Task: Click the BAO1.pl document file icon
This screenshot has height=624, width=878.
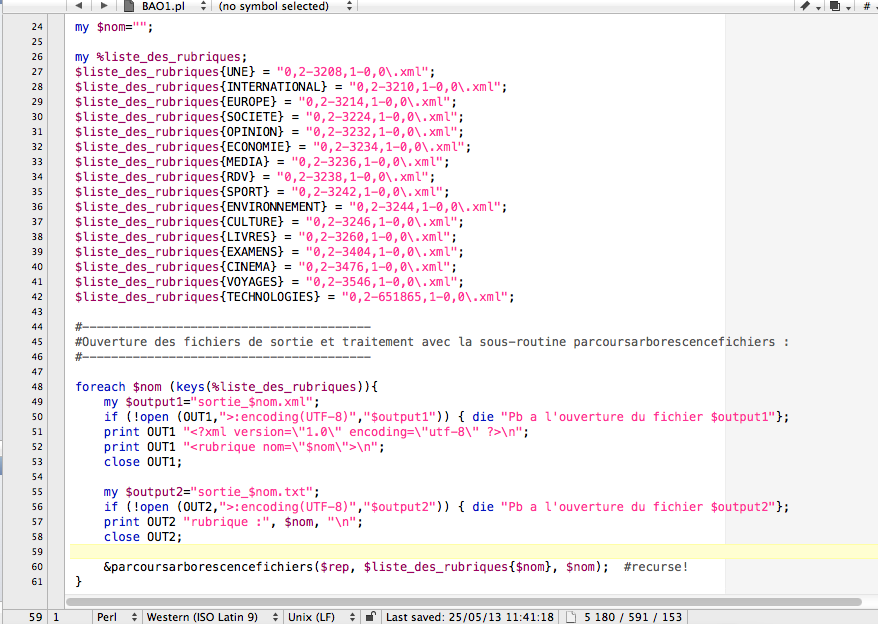Action: [x=130, y=6]
